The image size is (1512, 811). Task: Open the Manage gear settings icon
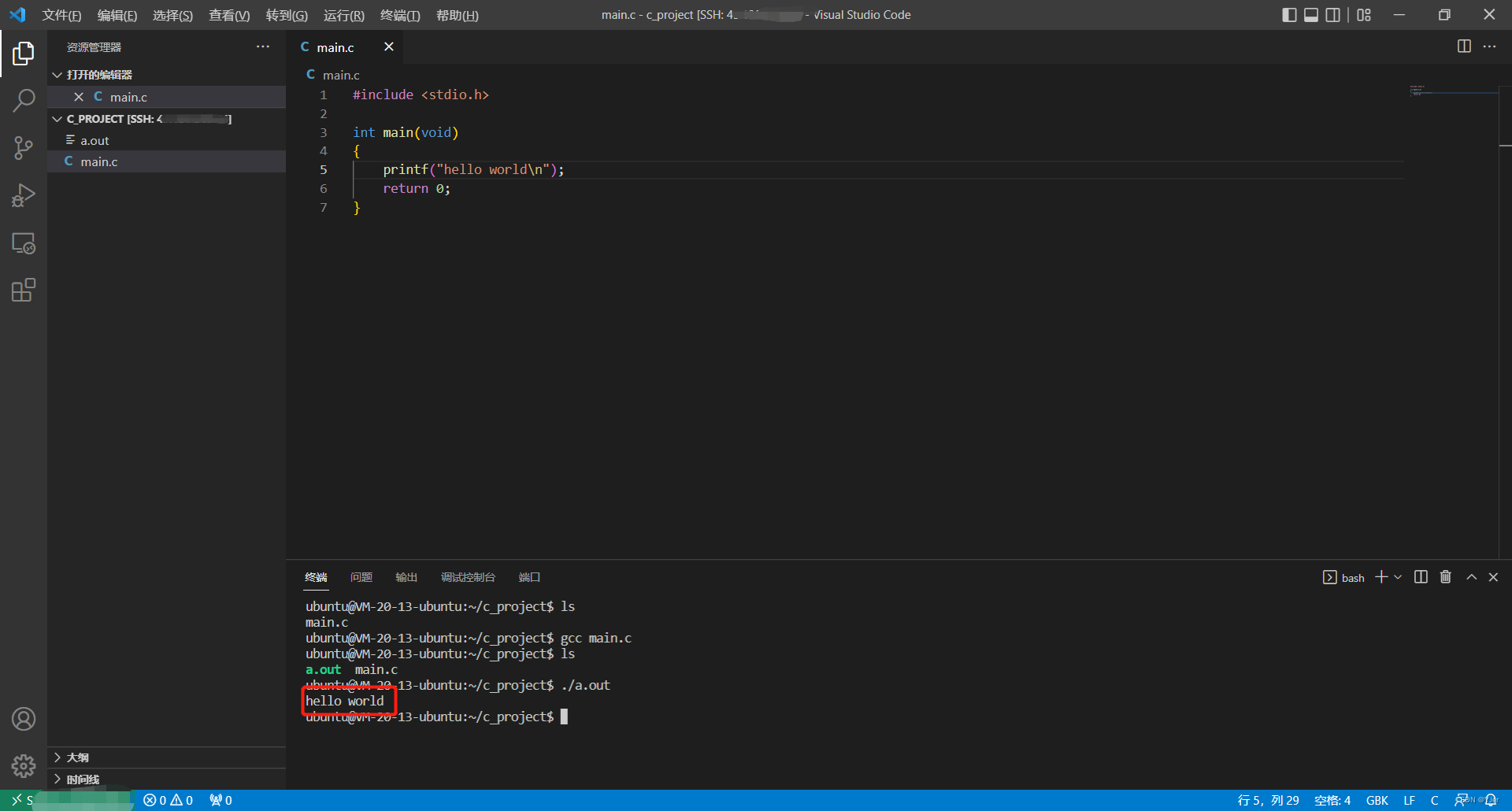(x=24, y=765)
